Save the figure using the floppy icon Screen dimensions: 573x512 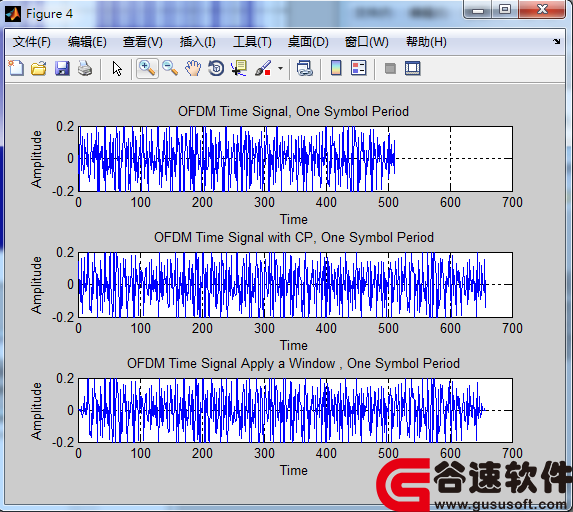click(x=62, y=68)
